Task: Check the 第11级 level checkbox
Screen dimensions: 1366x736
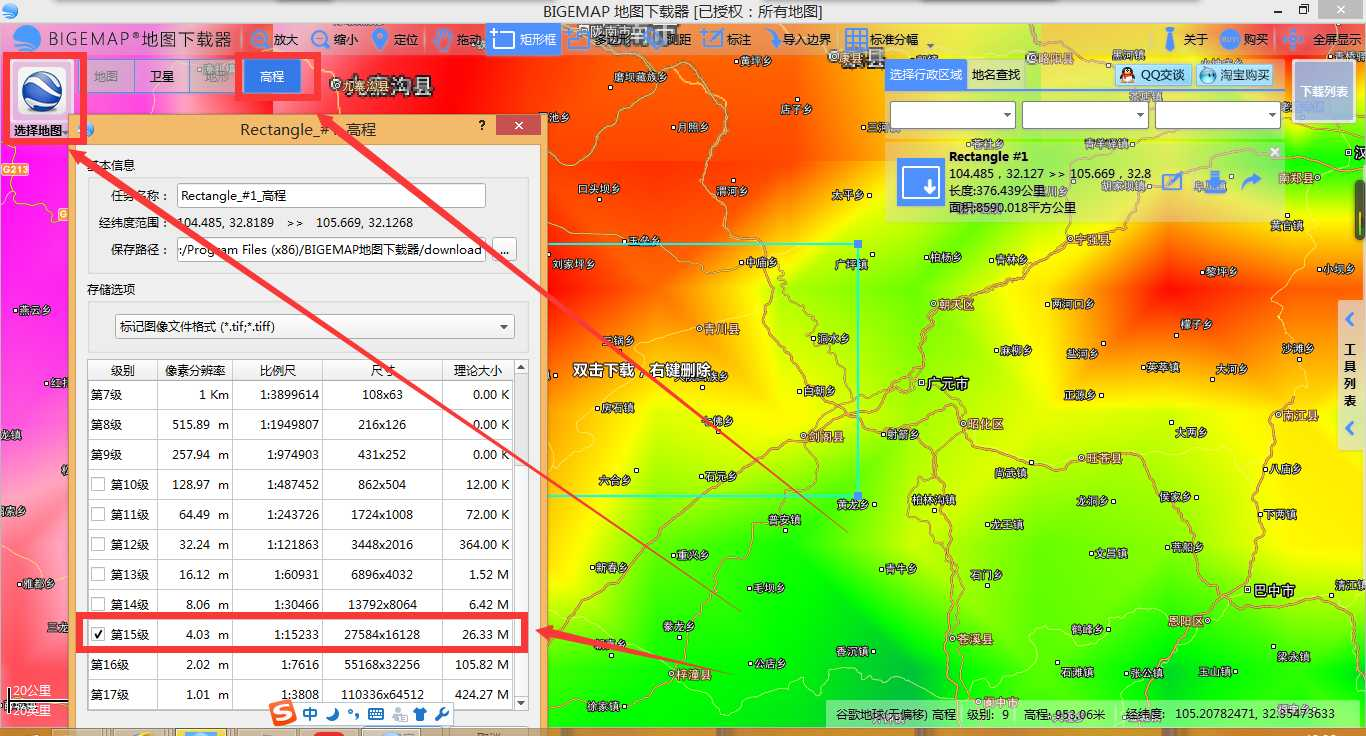Action: 98,515
